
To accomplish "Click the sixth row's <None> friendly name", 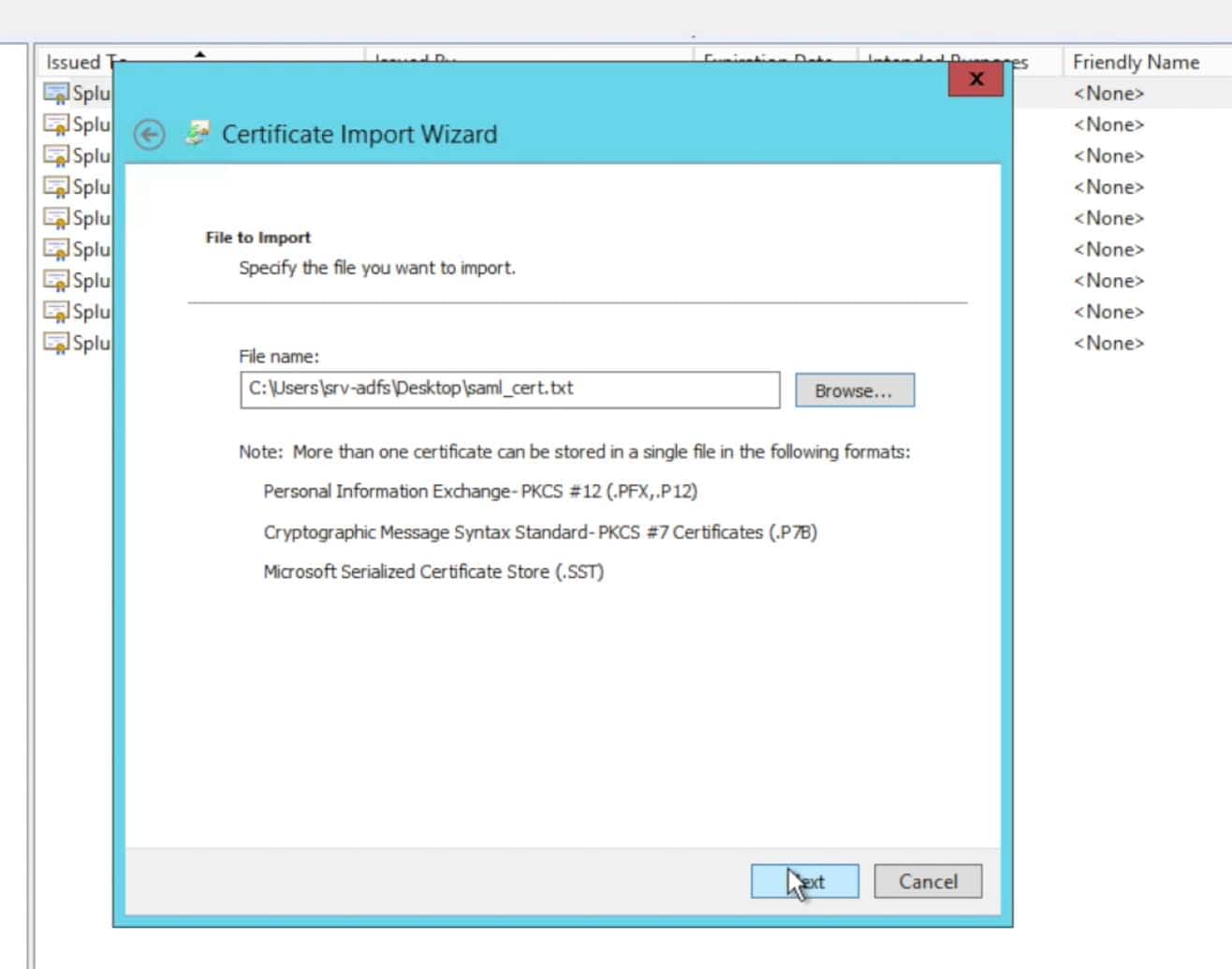I will point(1108,250).
